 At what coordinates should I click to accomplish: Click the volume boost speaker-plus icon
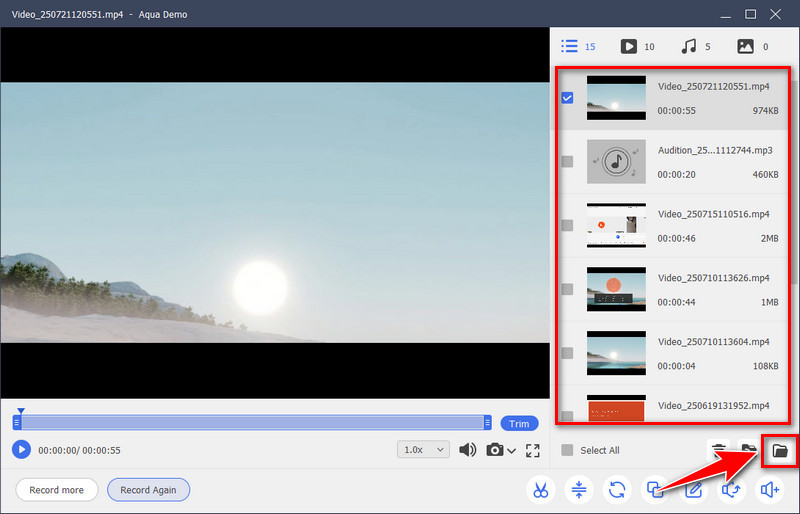click(x=769, y=490)
